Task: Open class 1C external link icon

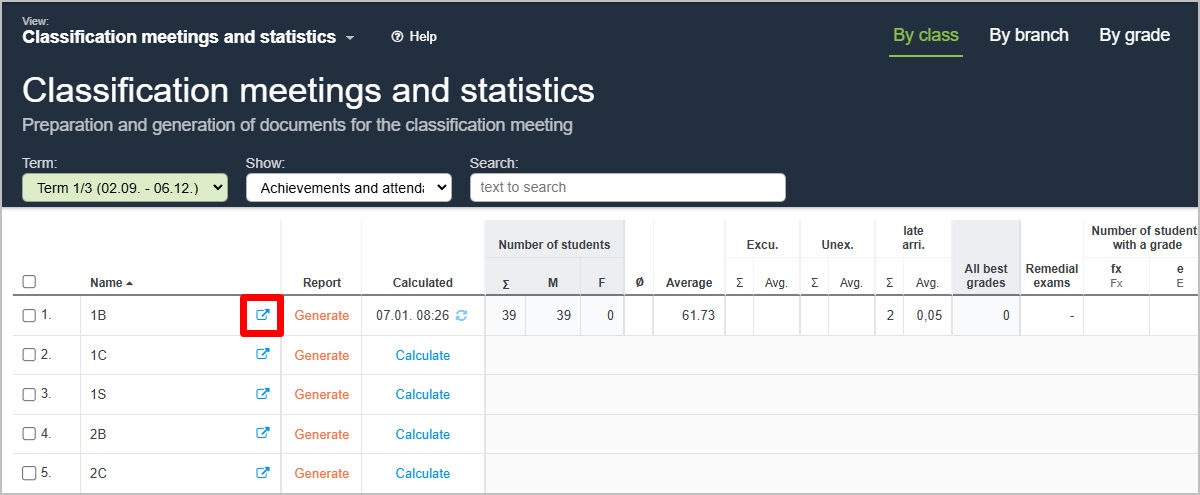Action: 263,354
